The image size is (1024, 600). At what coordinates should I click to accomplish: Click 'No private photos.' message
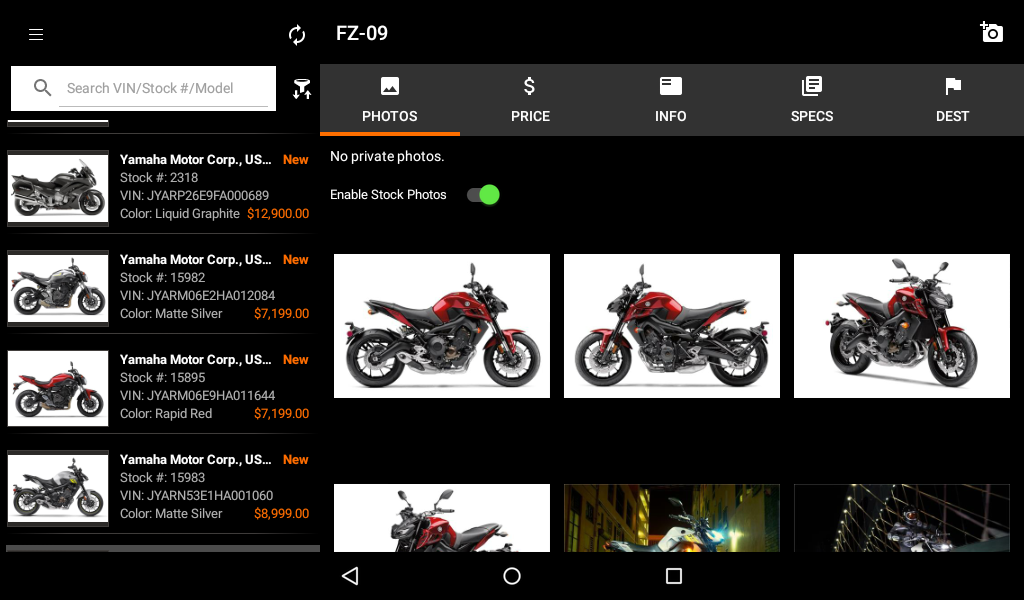click(387, 157)
